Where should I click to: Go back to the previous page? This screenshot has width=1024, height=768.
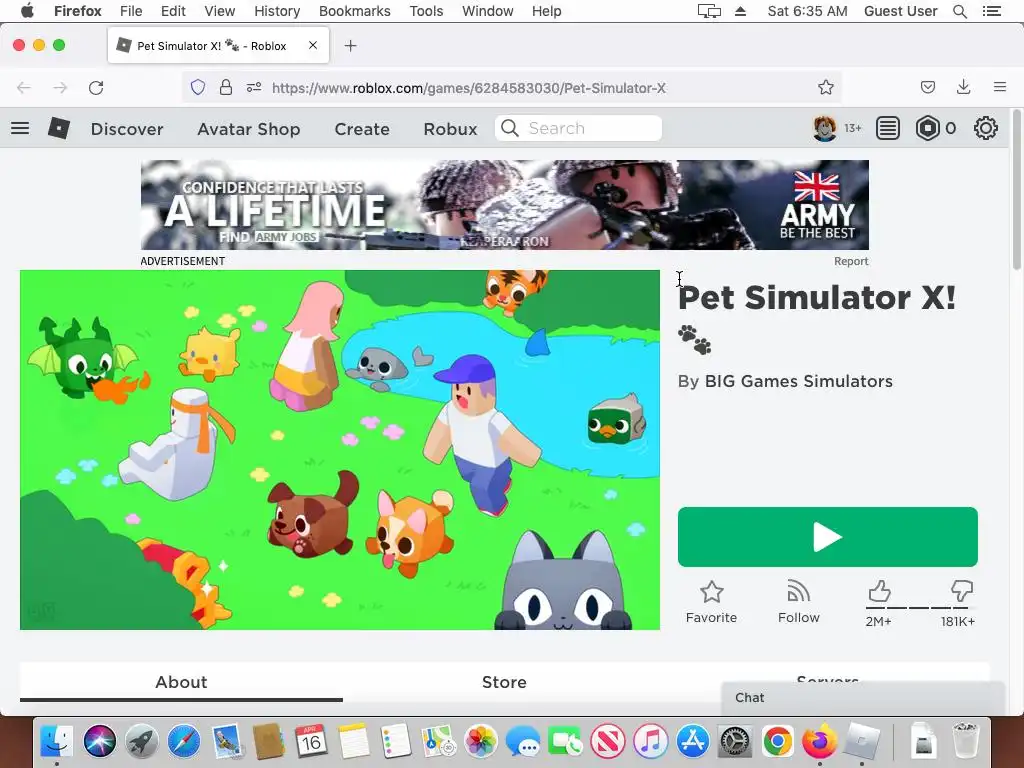click(x=24, y=88)
